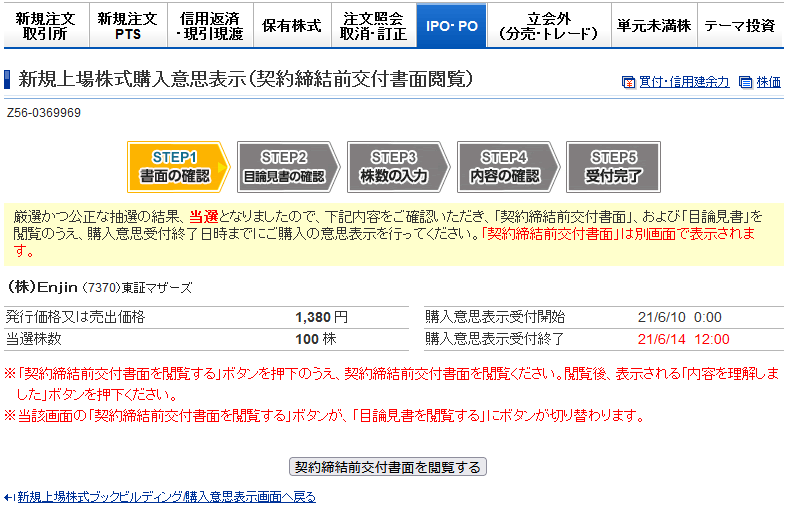Open the 単元未満株 tab
Viewport: 790px width, 510px height.
pyautogui.click(x=653, y=26)
